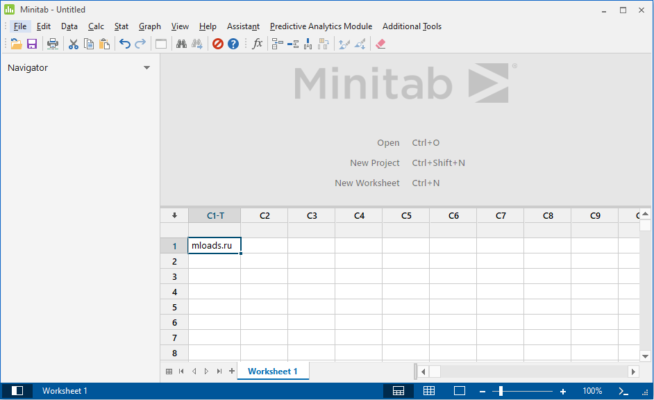
Task: Switch to the worksheet grid only view
Action: coord(429,391)
